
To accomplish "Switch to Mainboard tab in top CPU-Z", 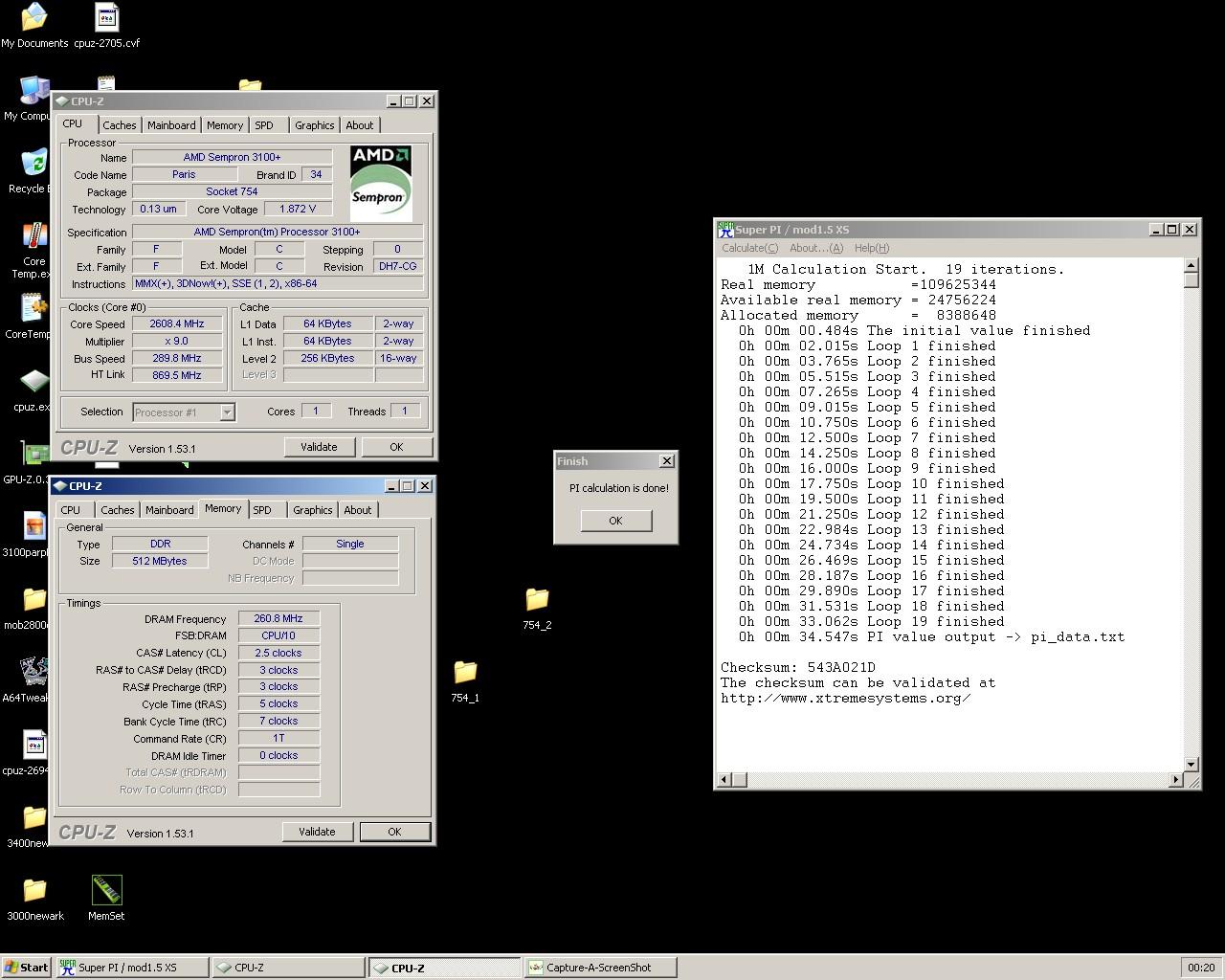I will point(171,125).
